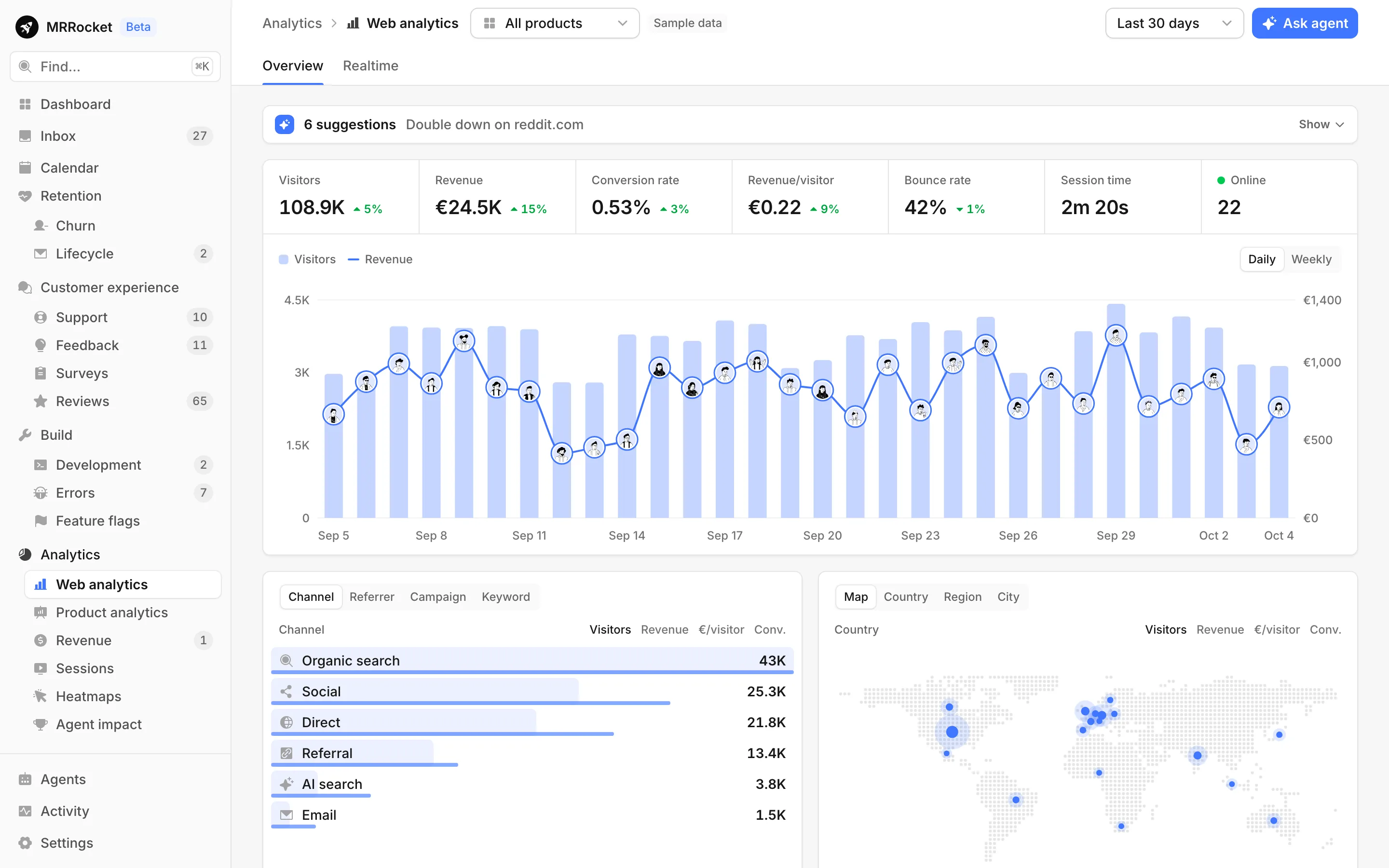Switch to the Realtime tab

370,66
